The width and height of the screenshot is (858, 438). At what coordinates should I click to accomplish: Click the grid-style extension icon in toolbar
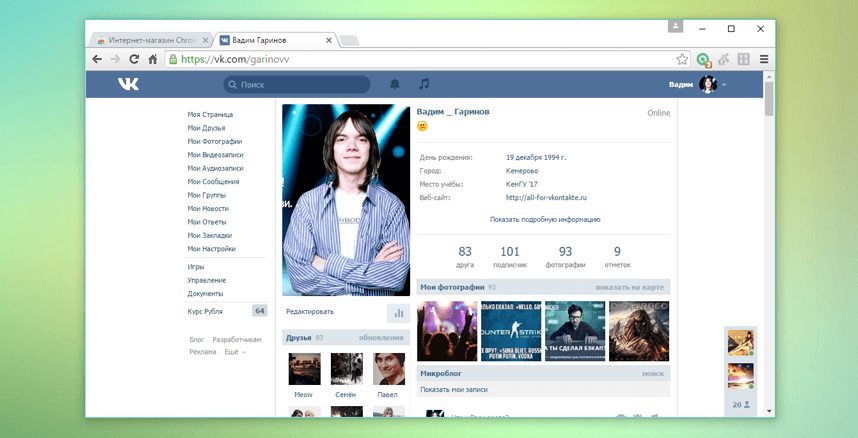tap(743, 59)
